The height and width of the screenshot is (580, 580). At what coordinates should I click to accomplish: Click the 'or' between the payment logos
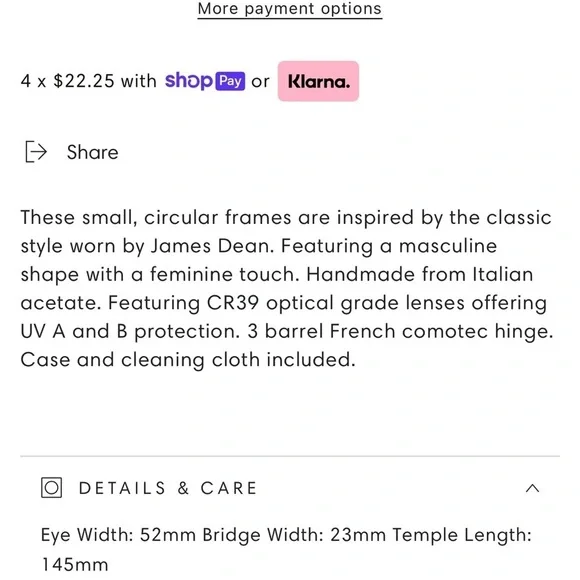(x=260, y=82)
